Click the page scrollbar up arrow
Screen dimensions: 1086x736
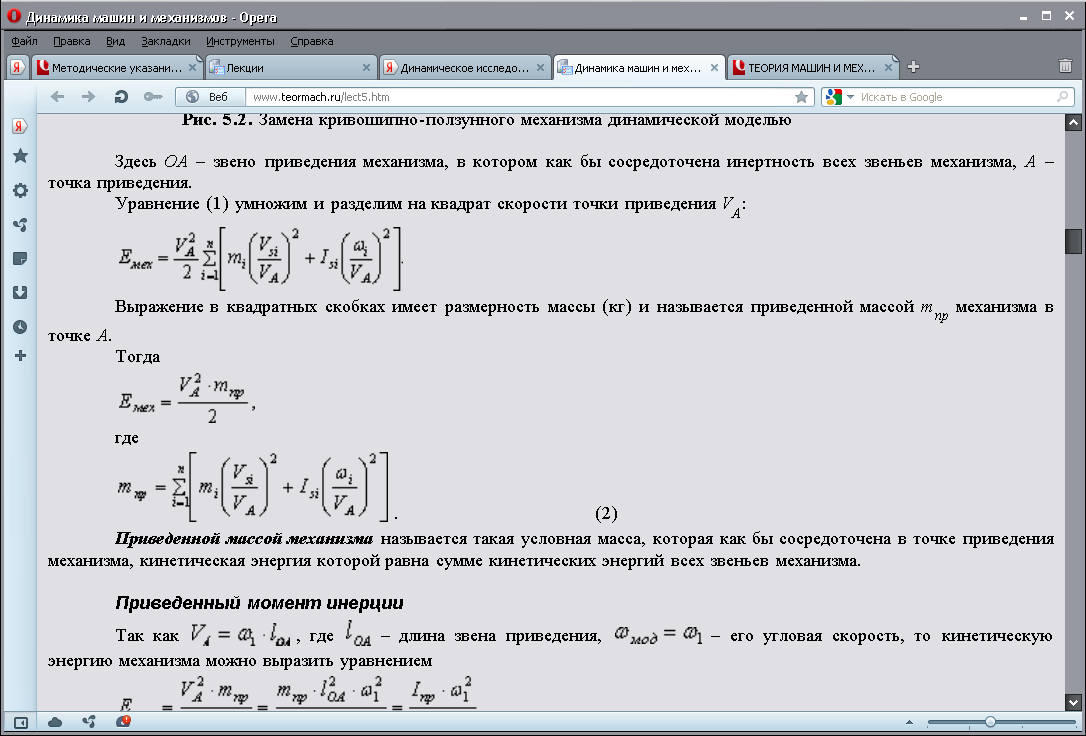(1073, 123)
